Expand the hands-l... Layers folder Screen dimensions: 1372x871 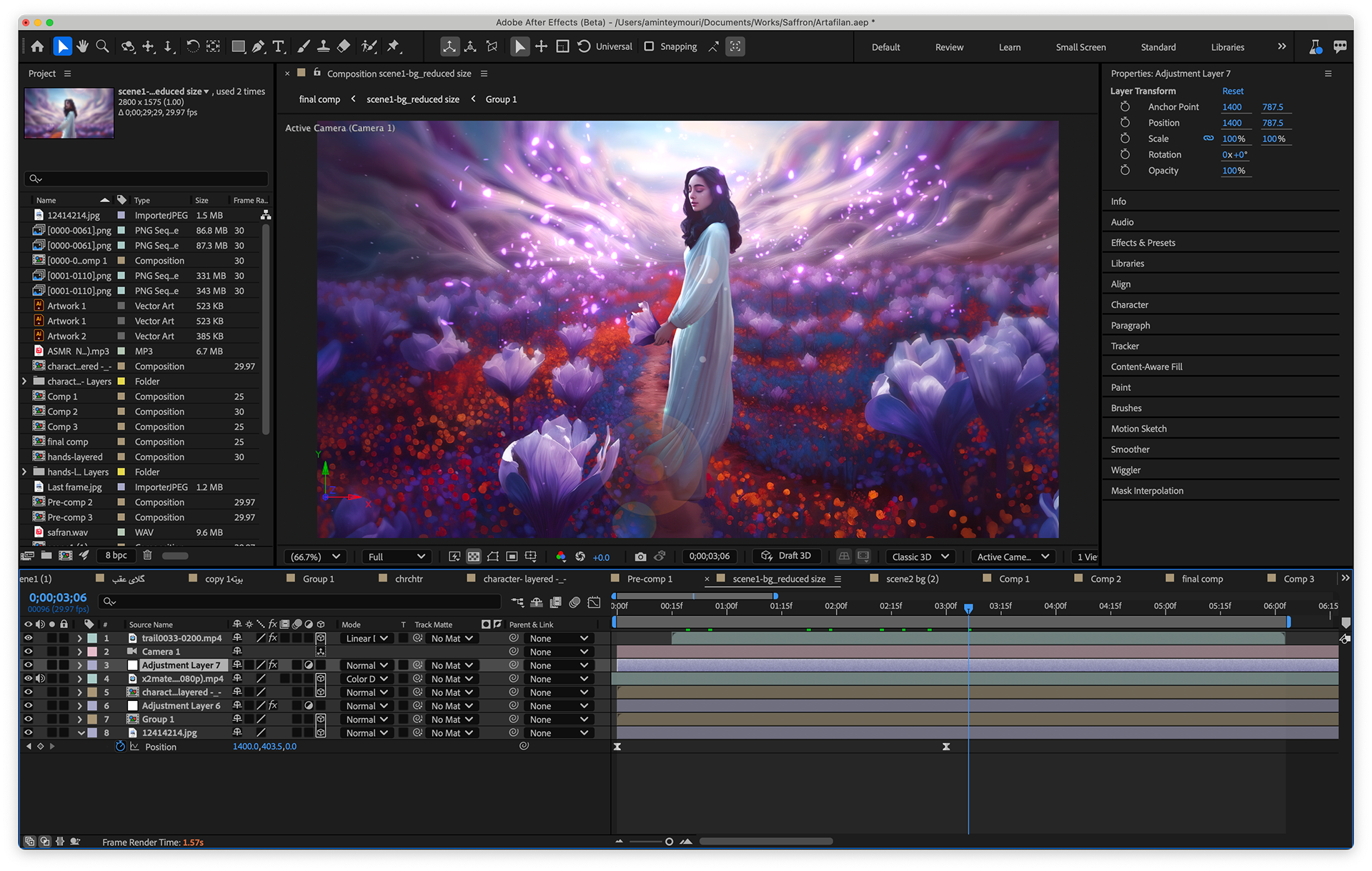pos(24,472)
